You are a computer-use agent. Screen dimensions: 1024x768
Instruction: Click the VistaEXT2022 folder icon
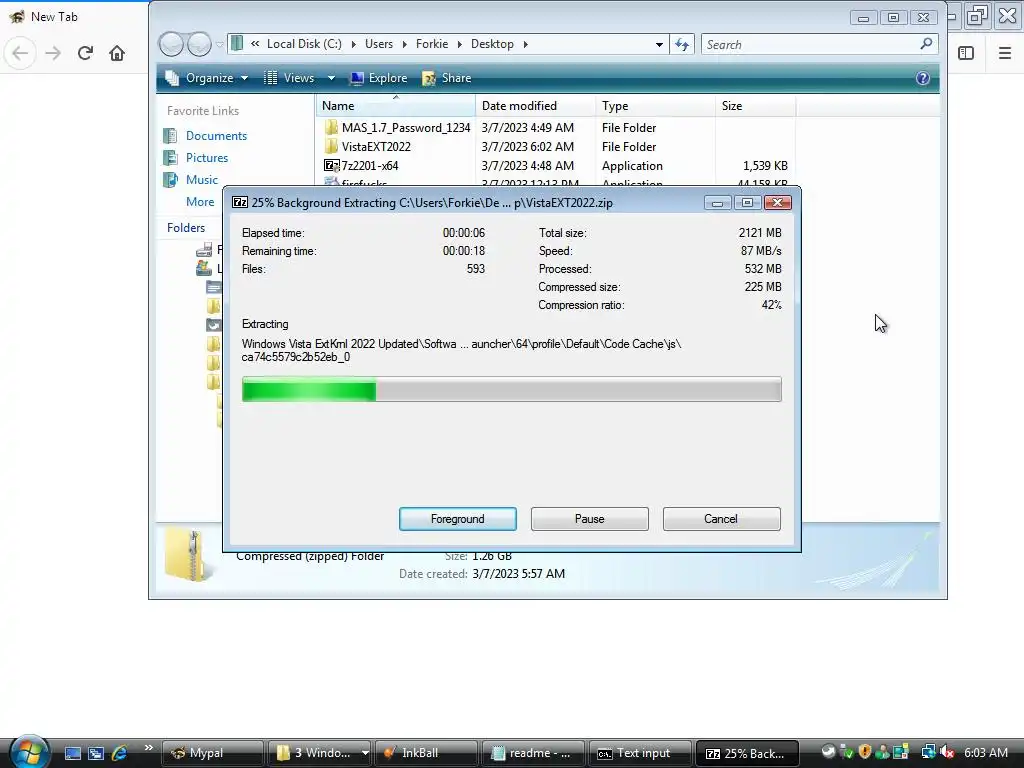coord(332,146)
